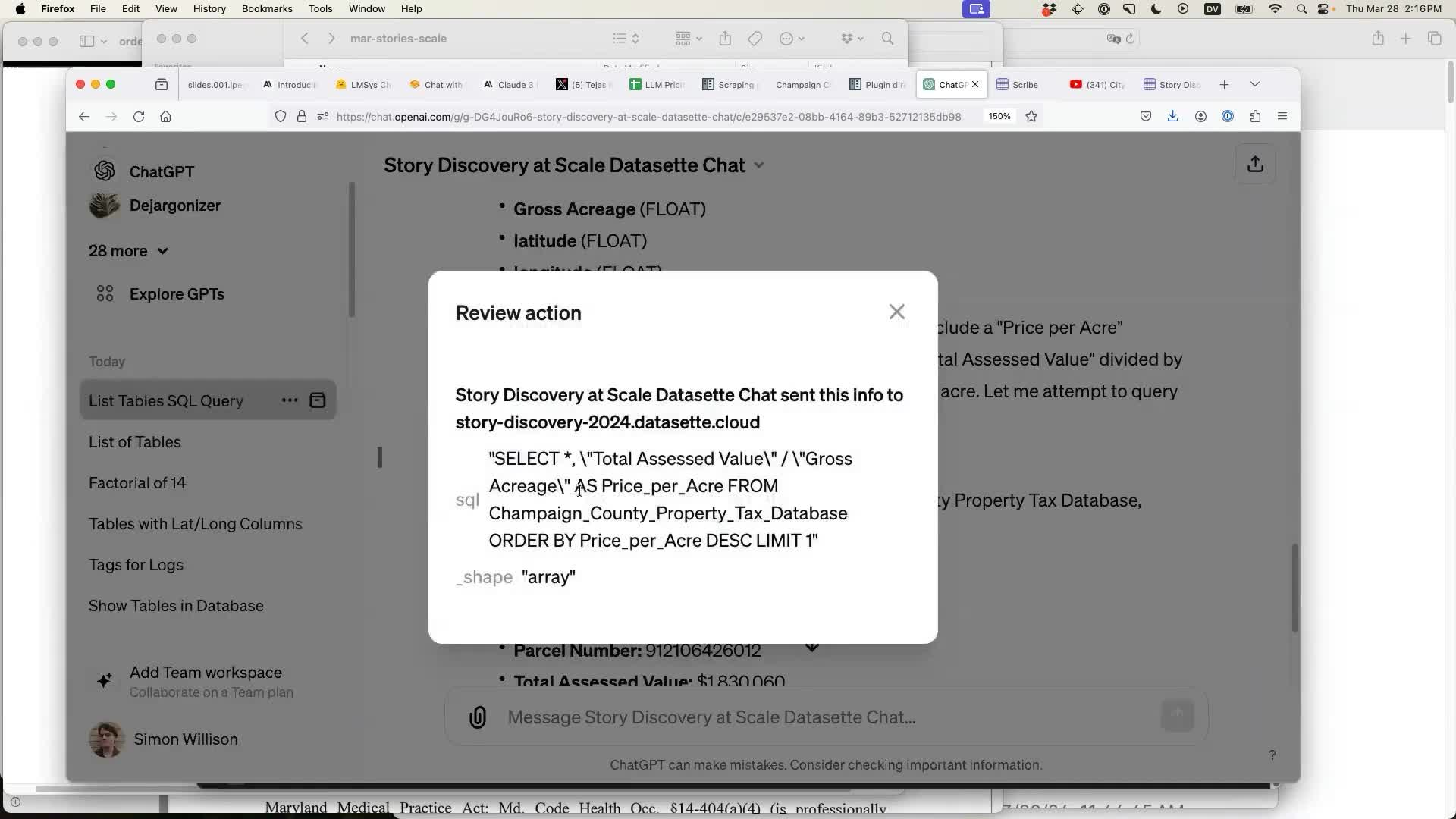Open Firefox account icon

(x=1200, y=116)
